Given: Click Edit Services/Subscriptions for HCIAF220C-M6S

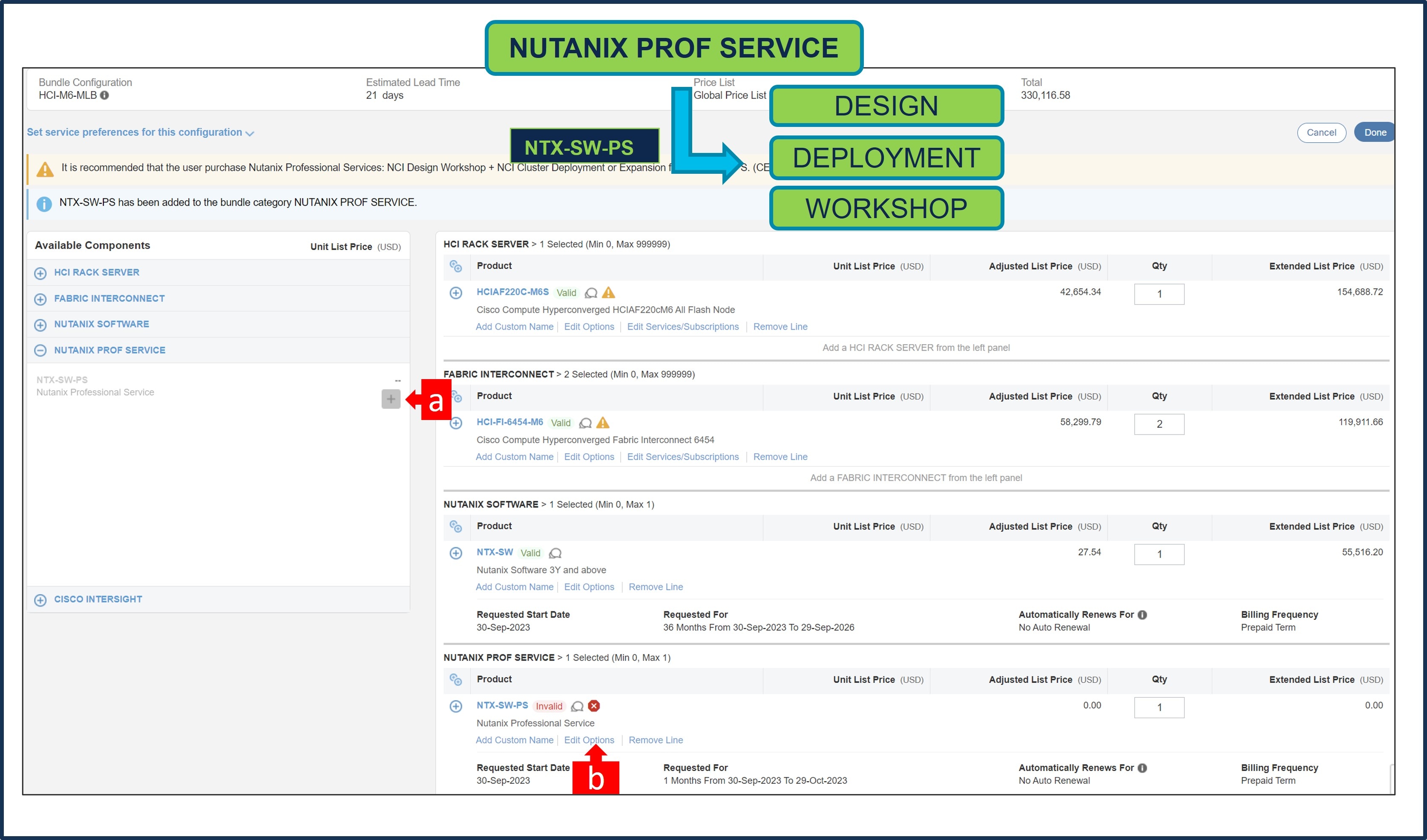Looking at the screenshot, I should [683, 327].
